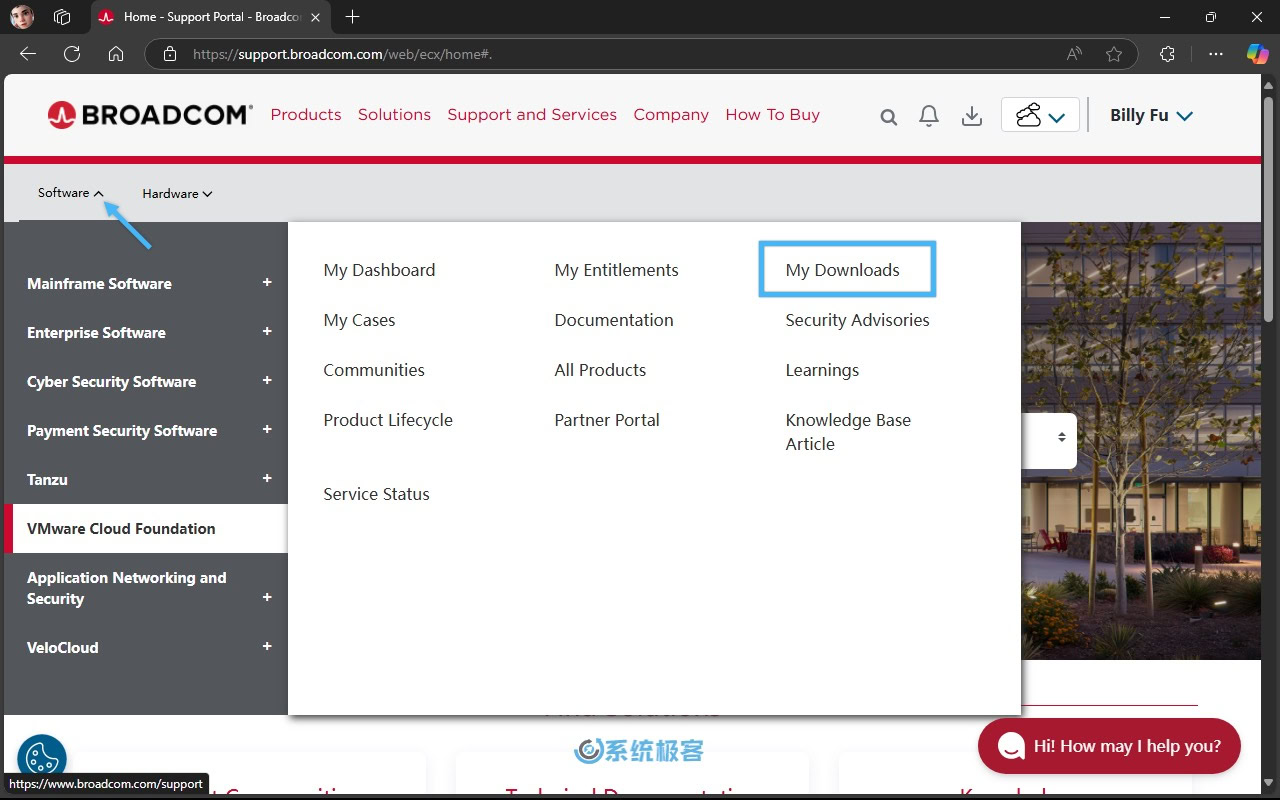The height and width of the screenshot is (800, 1280).
Task: Open the Company nav menu
Action: point(671,114)
